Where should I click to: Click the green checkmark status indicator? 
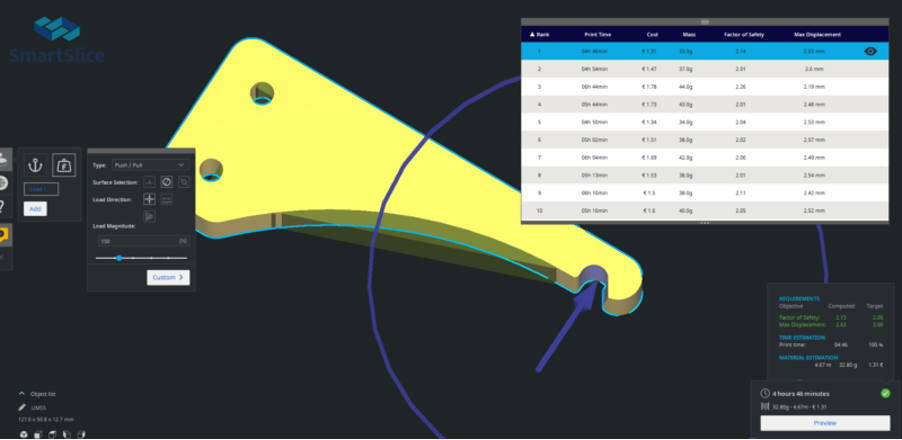tap(885, 393)
